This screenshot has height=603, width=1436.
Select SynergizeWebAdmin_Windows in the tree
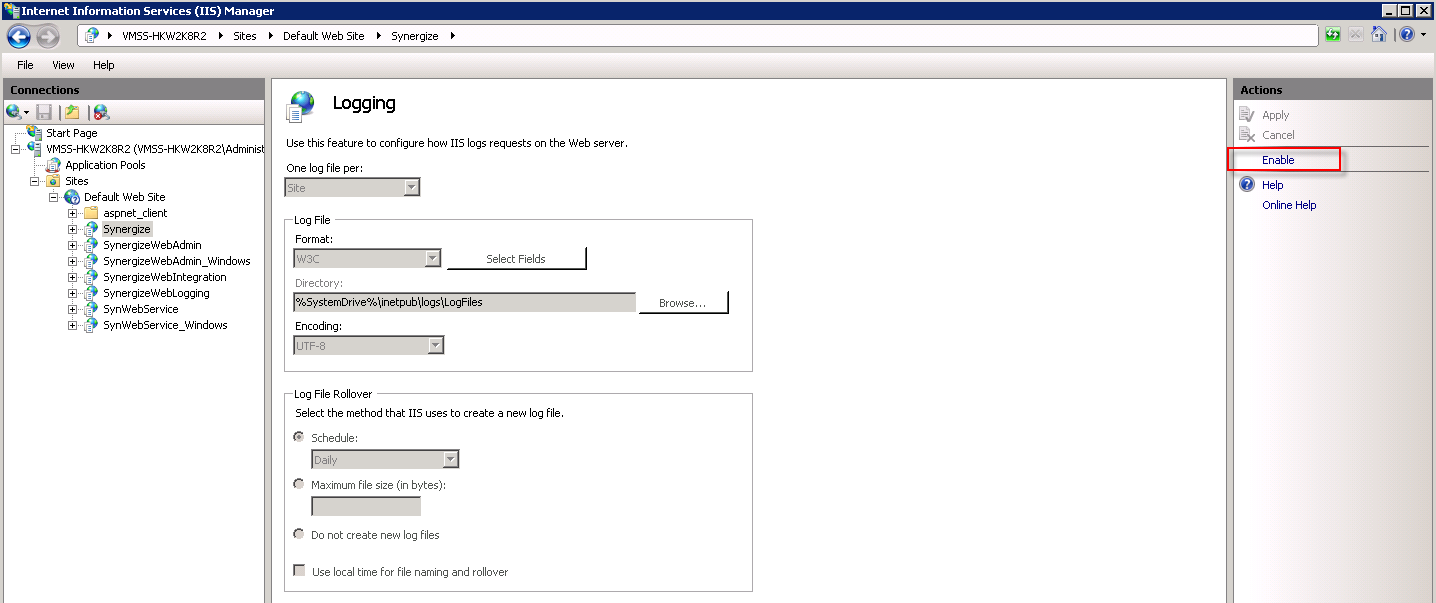pyautogui.click(x=177, y=261)
